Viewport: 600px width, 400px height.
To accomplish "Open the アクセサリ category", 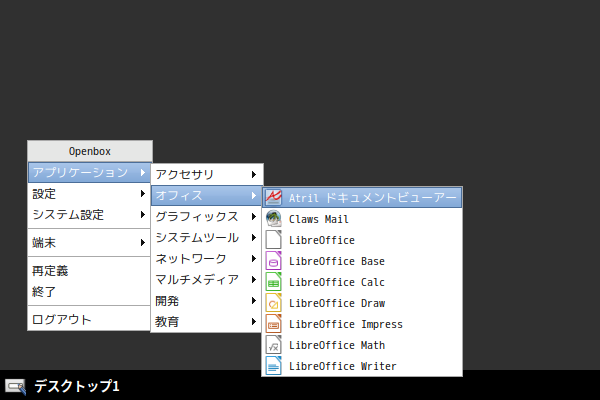I will click(207, 175).
